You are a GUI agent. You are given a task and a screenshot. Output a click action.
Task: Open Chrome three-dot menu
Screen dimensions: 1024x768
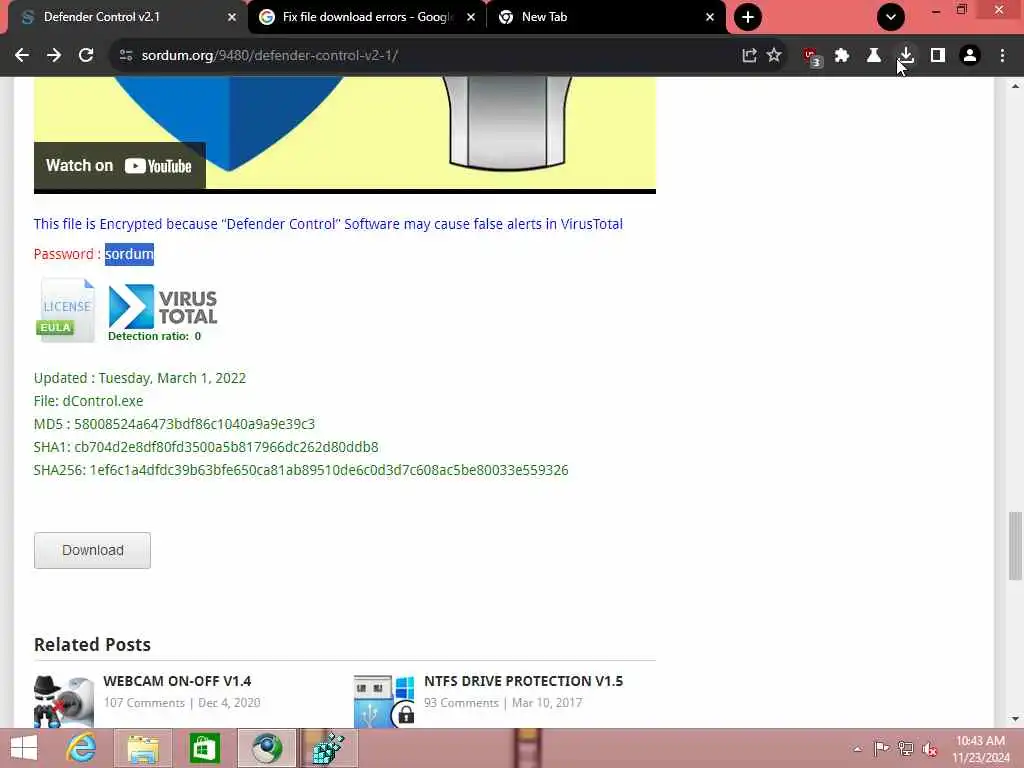(x=1002, y=56)
